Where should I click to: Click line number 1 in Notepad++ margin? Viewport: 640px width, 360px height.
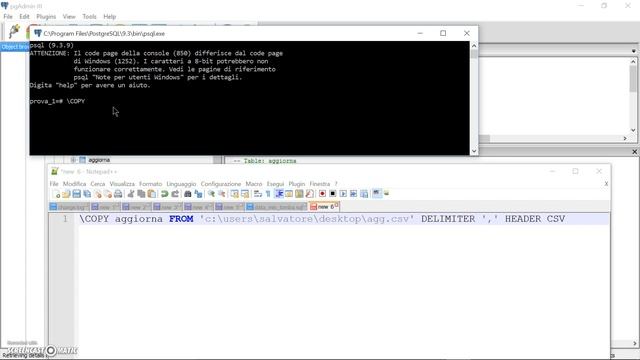click(x=65, y=219)
